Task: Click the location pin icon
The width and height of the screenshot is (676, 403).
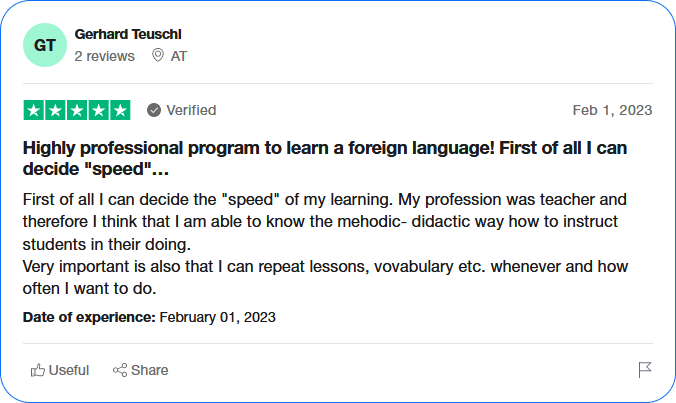Action: tap(158, 56)
